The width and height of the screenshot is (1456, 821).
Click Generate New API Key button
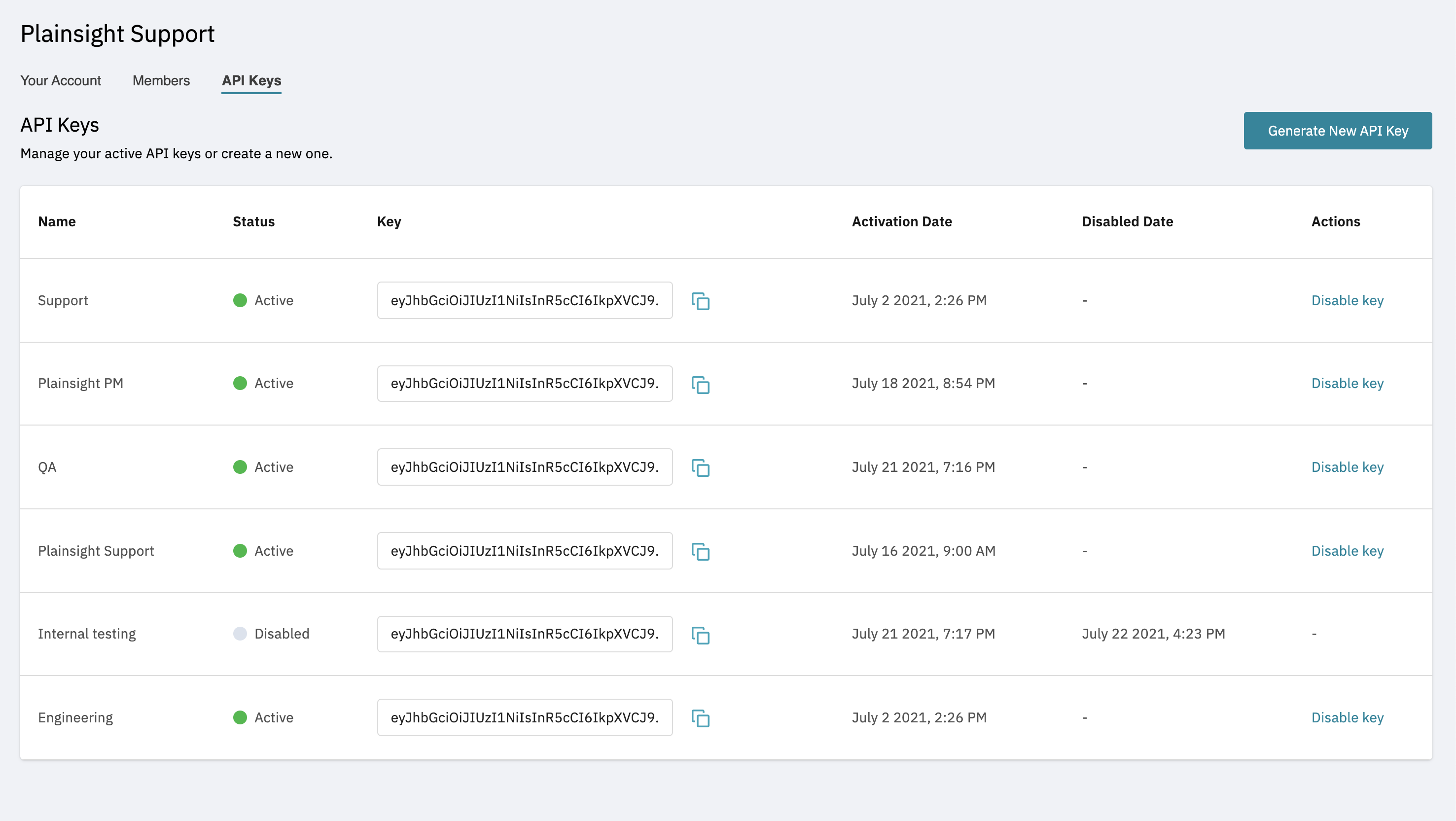[x=1338, y=131]
